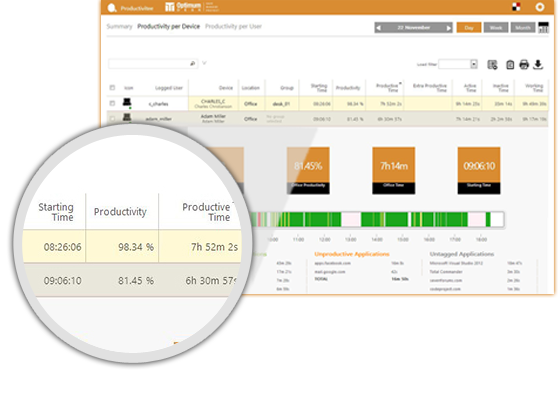The width and height of the screenshot is (560, 396).
Task: Check the adam_miller row checkbox
Action: pos(112,119)
